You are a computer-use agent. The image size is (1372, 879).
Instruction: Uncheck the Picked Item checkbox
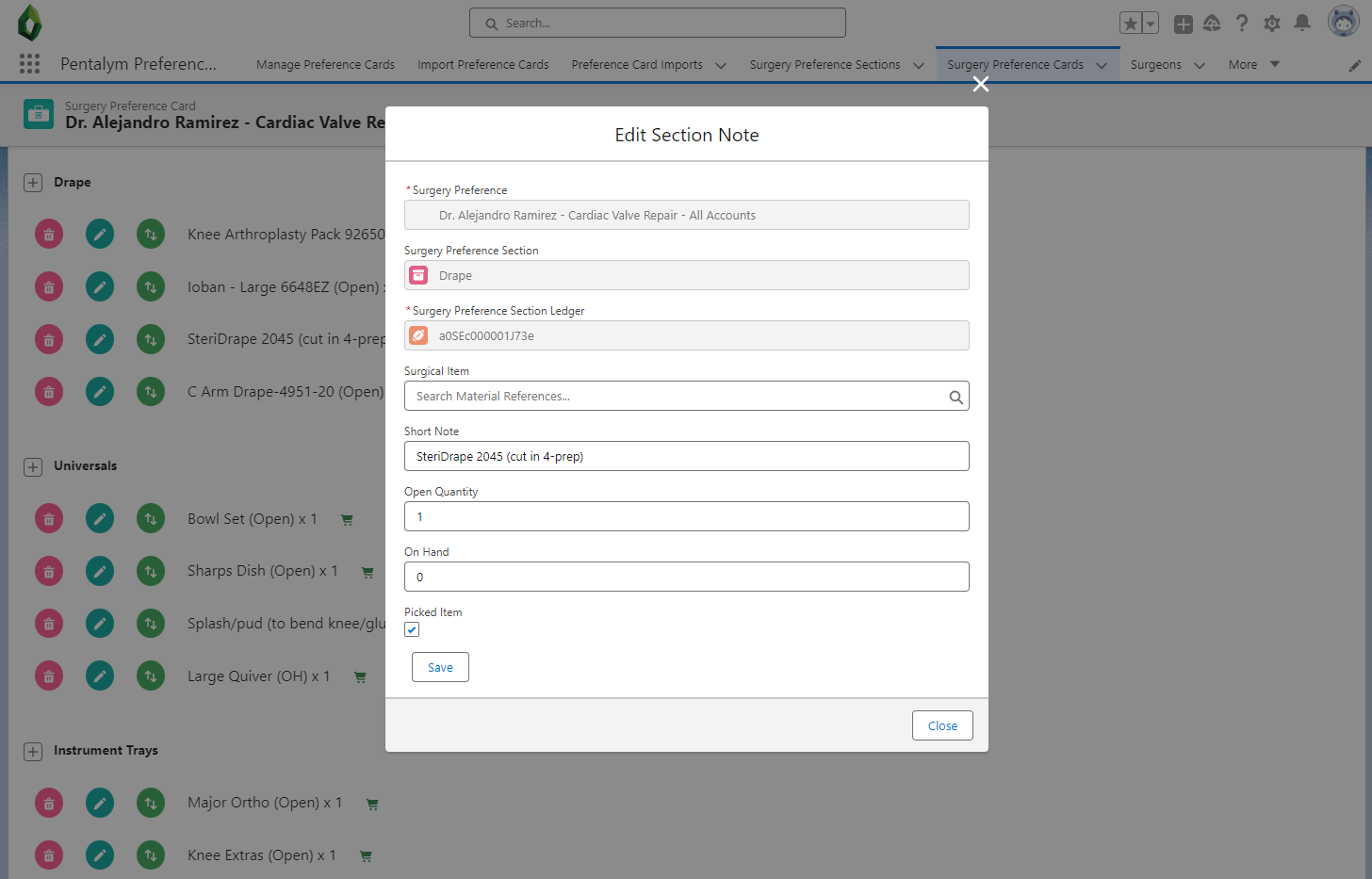[412, 630]
